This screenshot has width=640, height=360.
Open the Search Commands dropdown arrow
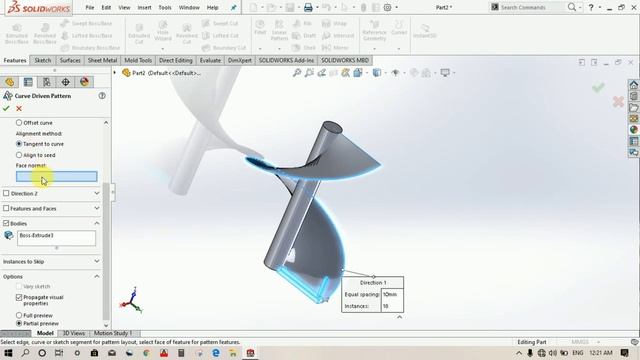(580, 7)
